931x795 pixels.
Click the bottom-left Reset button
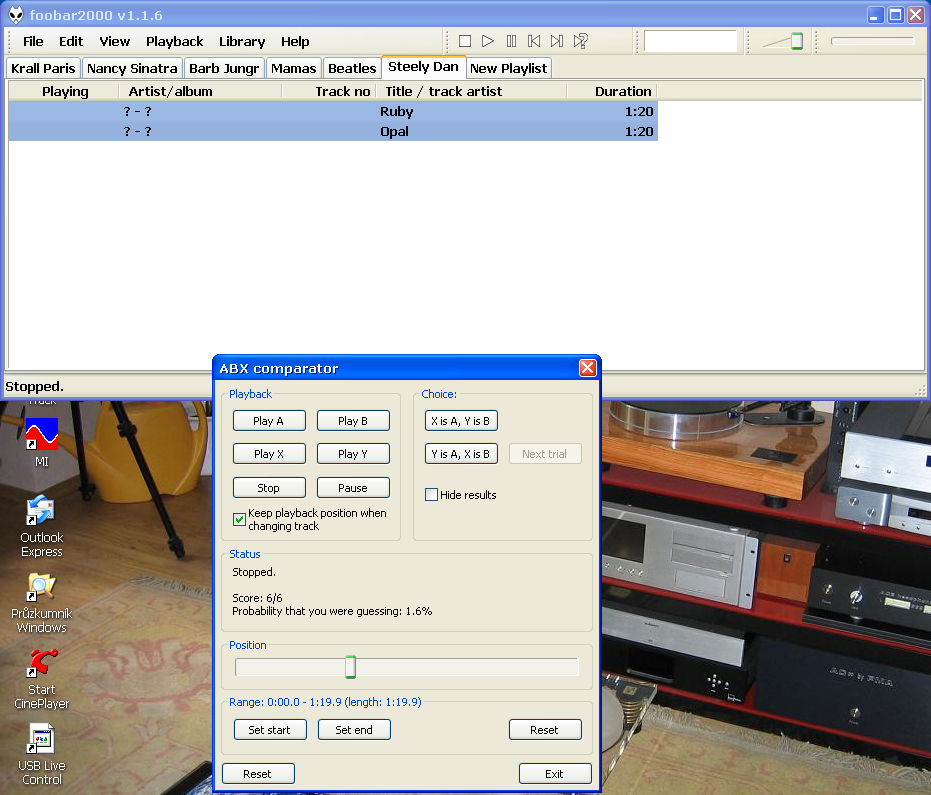[258, 774]
